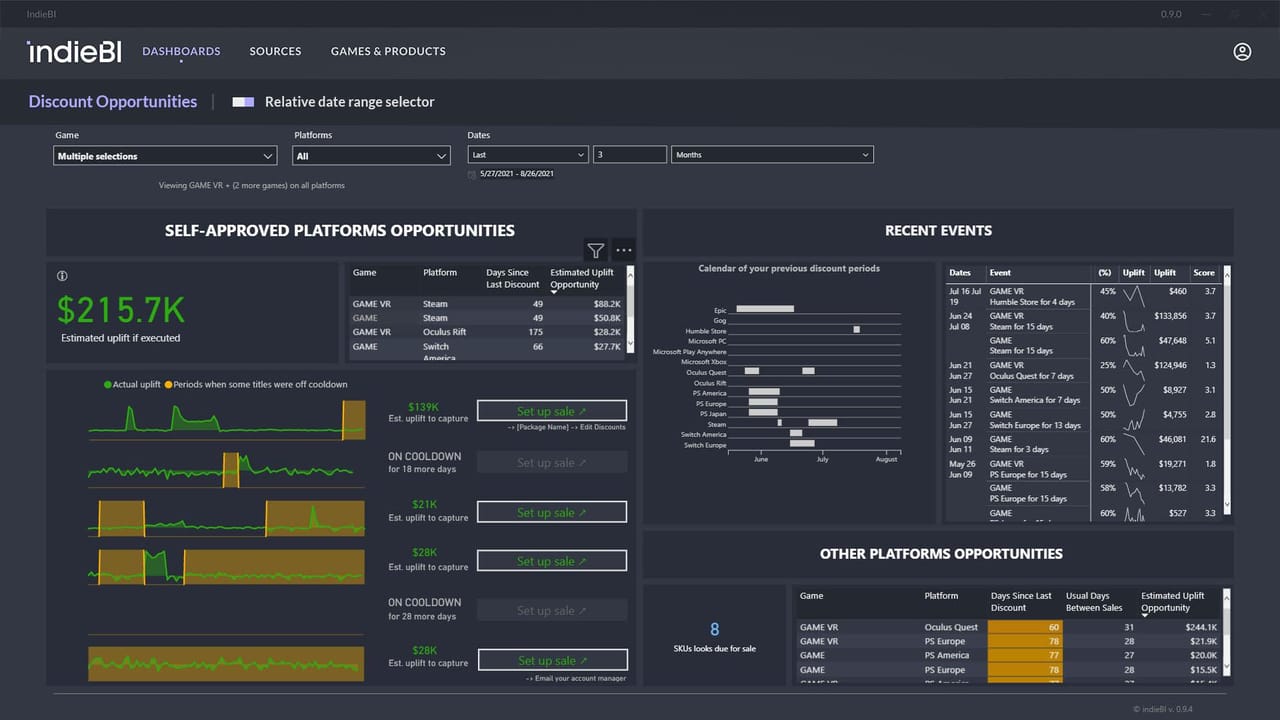
Task: Click the info icon above the $215.7K figure
Action: point(62,275)
